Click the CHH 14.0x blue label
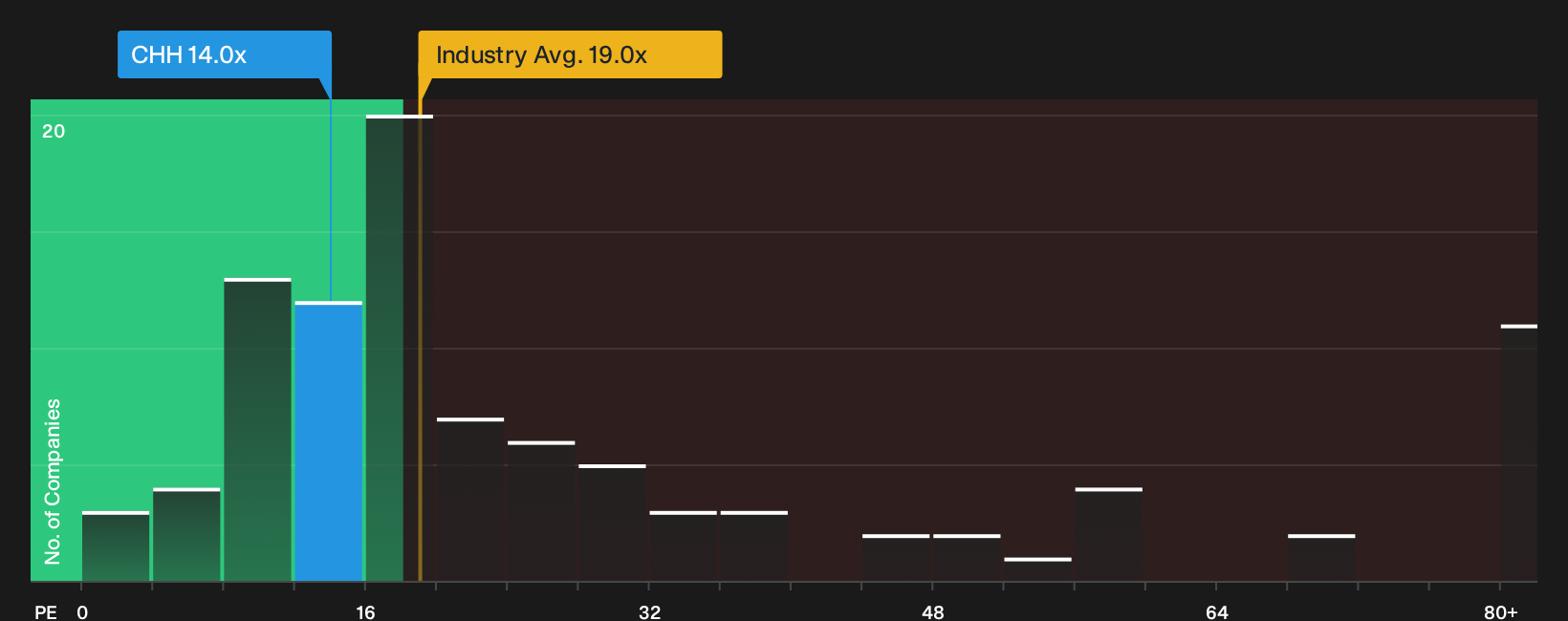The image size is (1568, 621). (225, 54)
